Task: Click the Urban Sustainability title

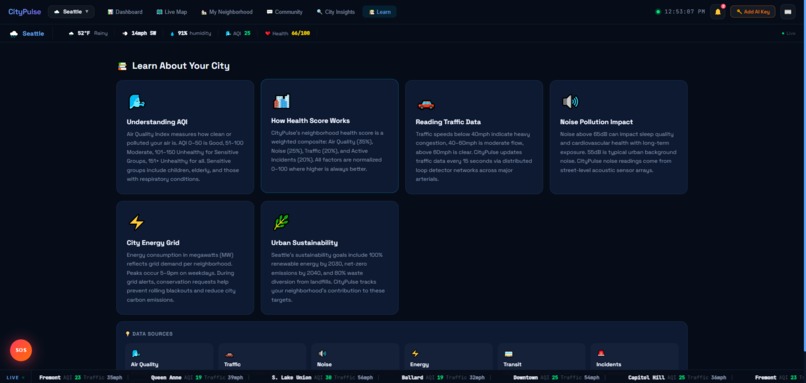Action: (x=304, y=243)
